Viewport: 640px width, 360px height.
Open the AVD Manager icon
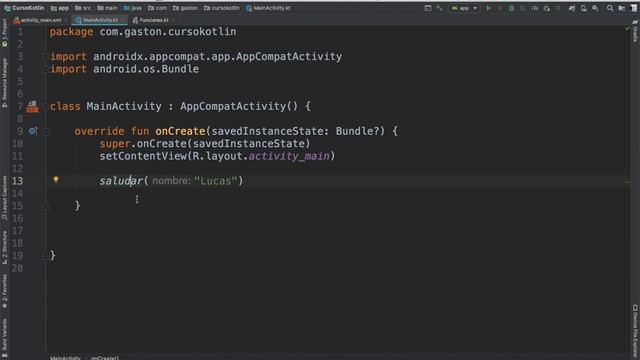pyautogui.click(x=584, y=8)
